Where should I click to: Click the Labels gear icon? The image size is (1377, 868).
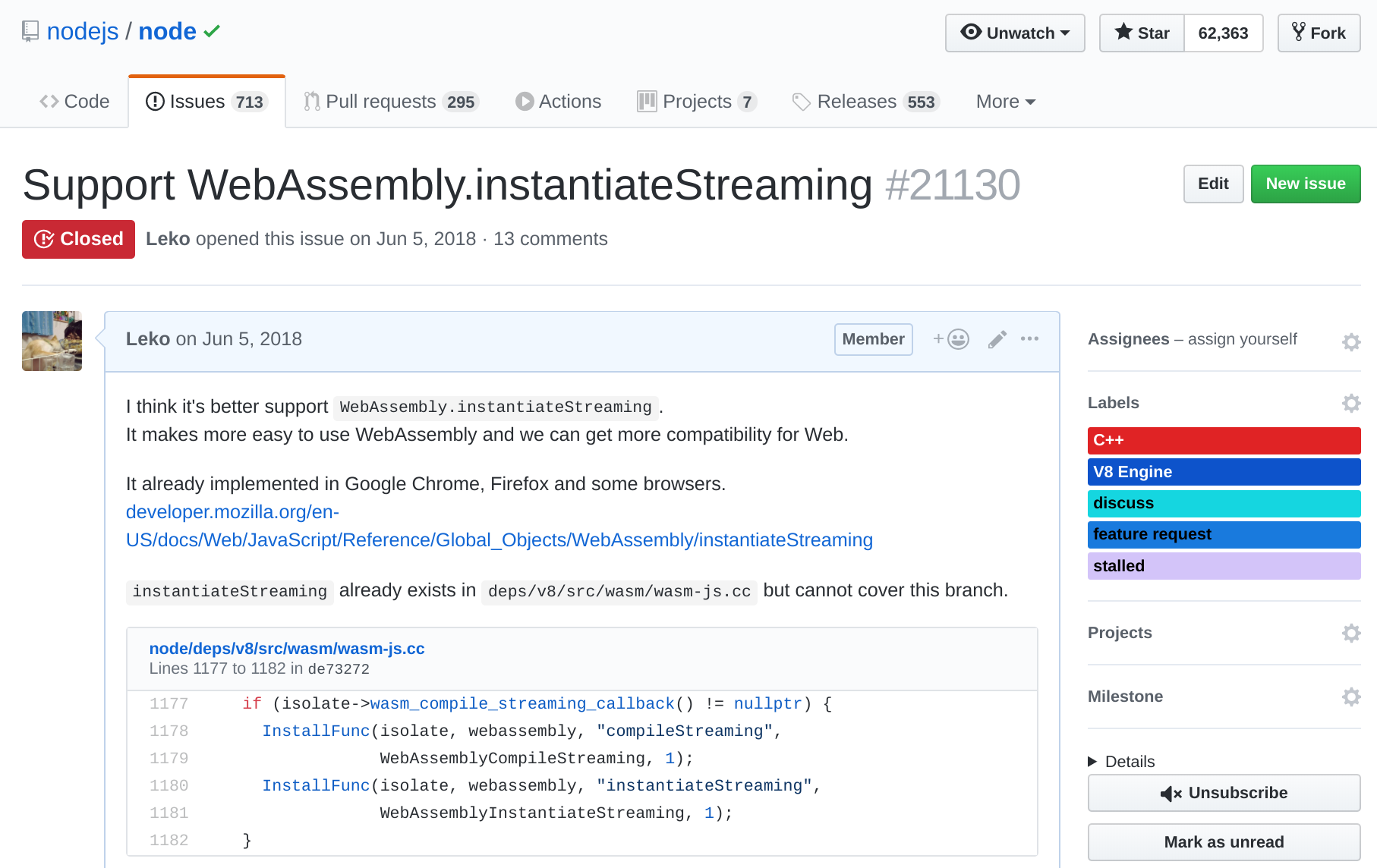[x=1350, y=403]
